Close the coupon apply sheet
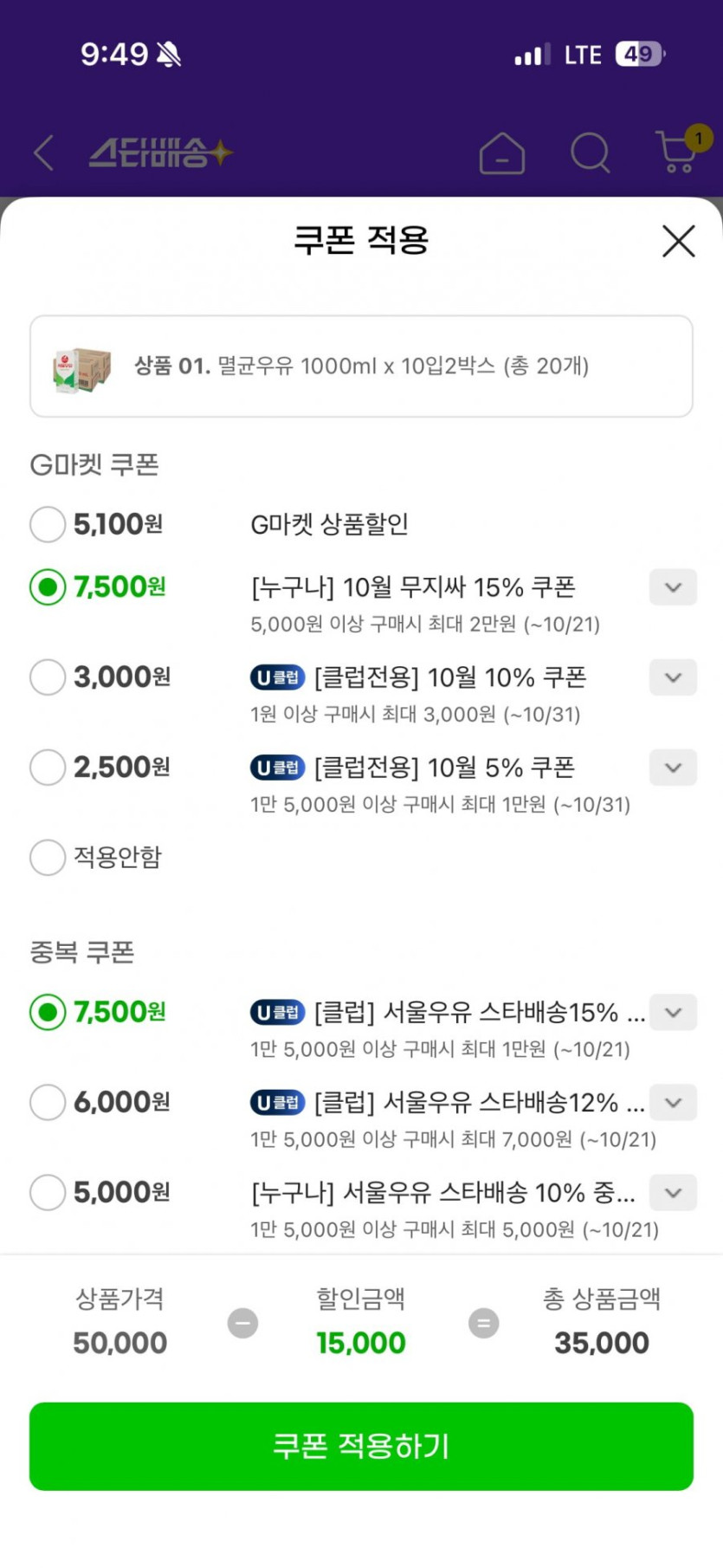This screenshot has width=723, height=1568. tap(678, 241)
